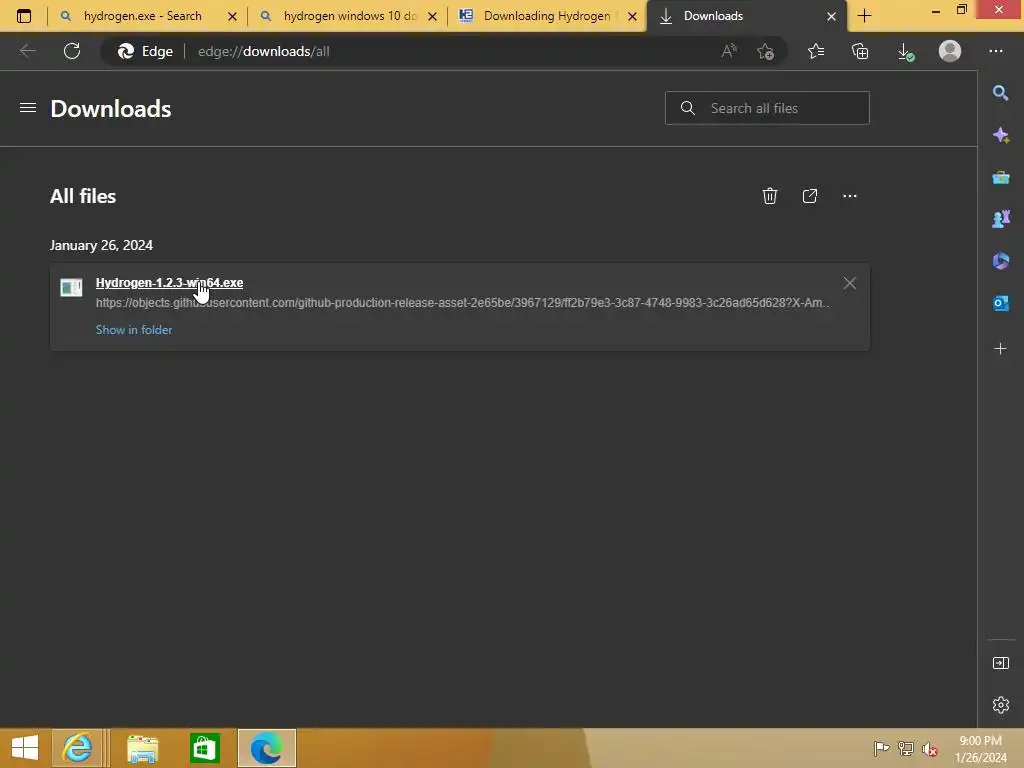Open sidebar Games chess icon
This screenshot has width=1024, height=768.
[x=1000, y=219]
